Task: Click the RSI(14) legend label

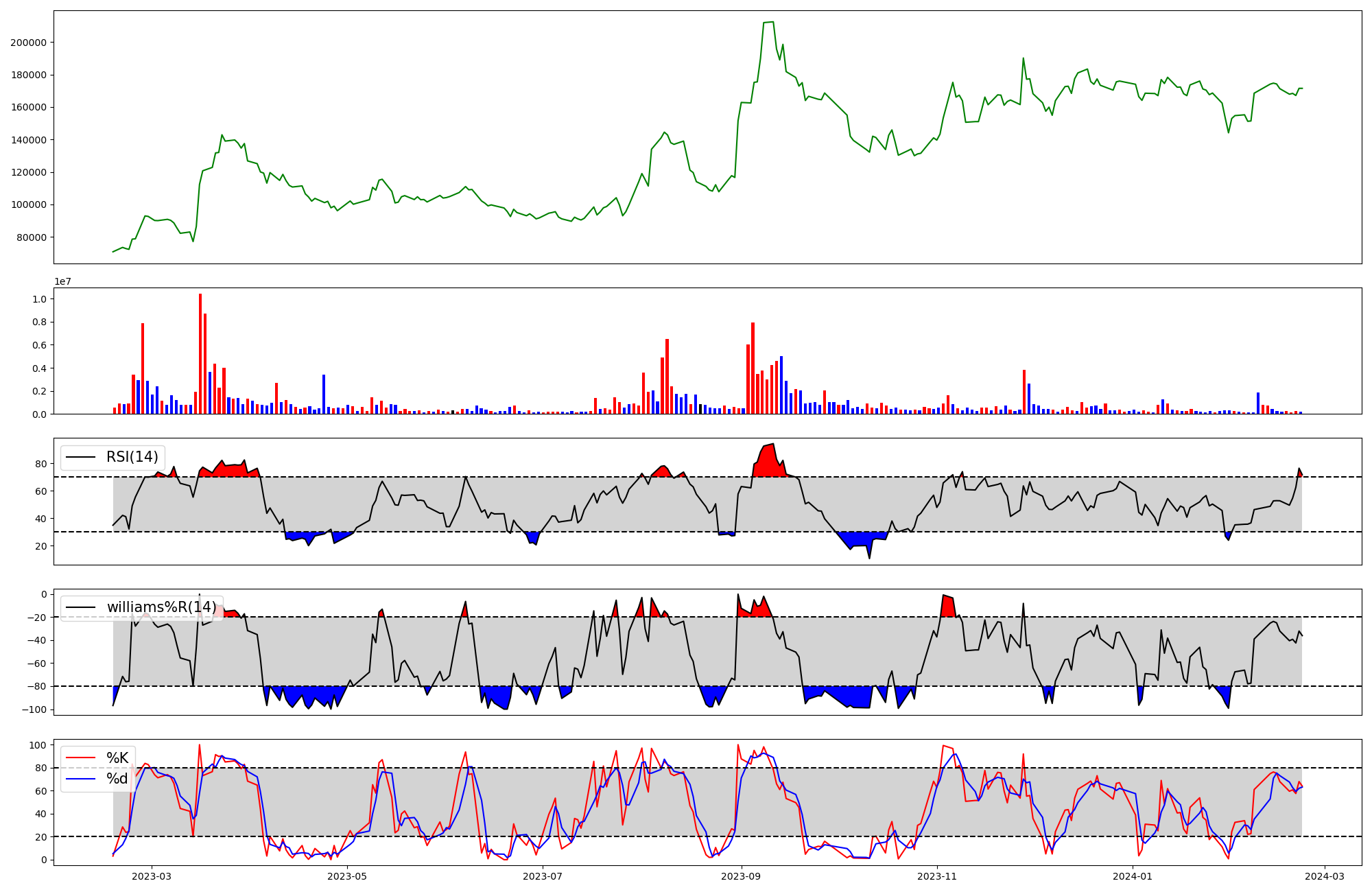Action: click(x=132, y=457)
